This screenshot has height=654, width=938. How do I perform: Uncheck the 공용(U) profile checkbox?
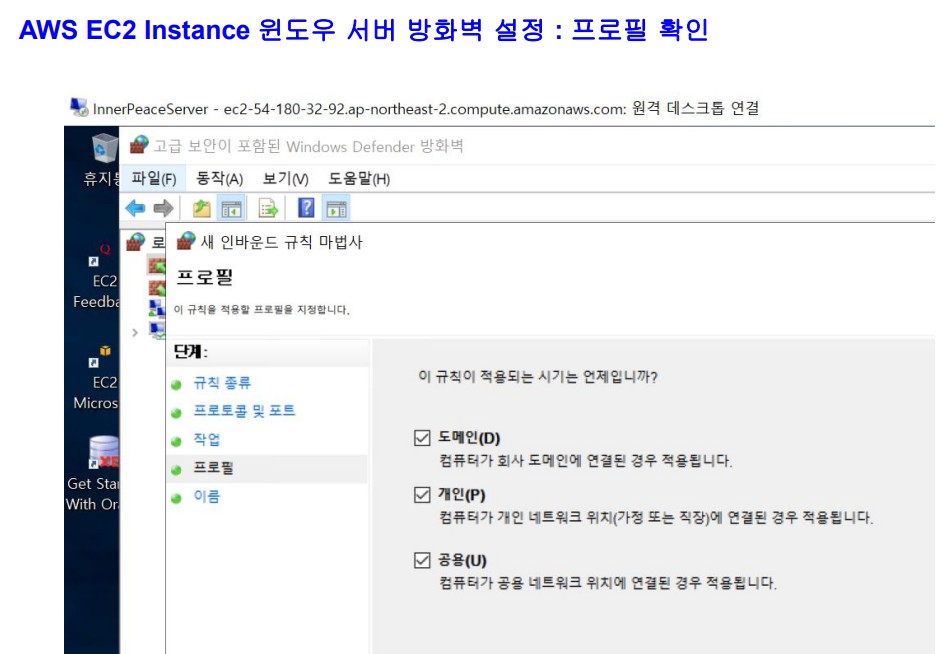[422, 560]
